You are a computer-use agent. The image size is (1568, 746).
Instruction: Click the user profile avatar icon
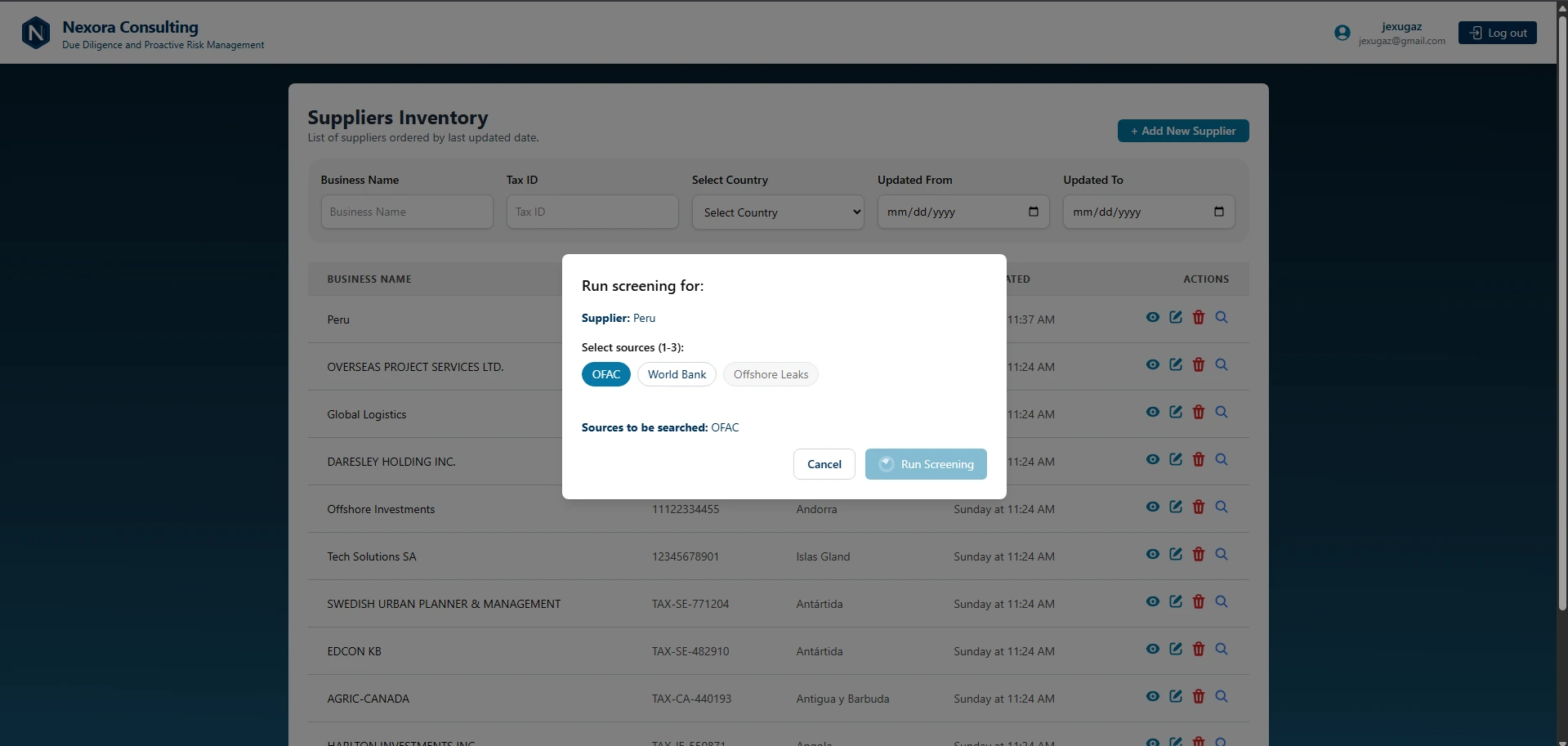click(x=1342, y=33)
